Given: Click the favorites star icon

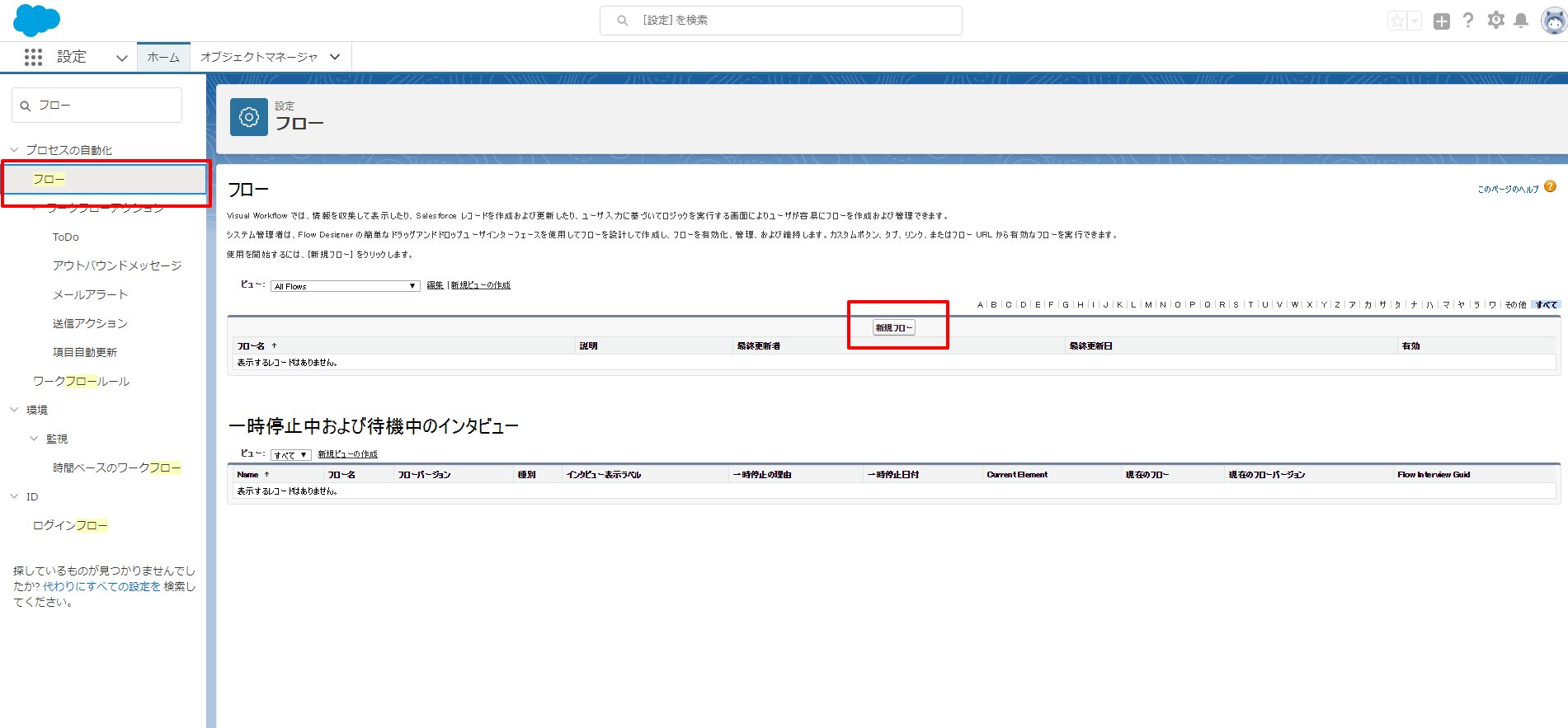Looking at the screenshot, I should coord(1396,21).
